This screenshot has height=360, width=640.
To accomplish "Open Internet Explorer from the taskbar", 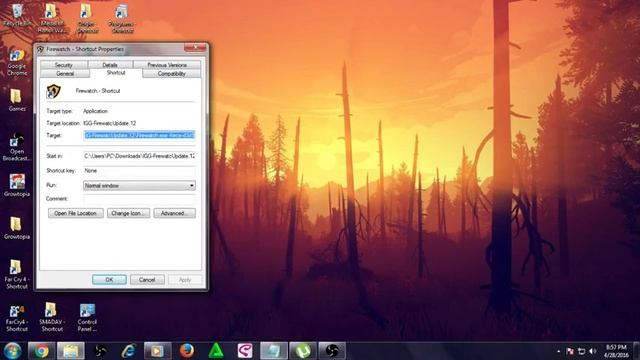I will click(x=129, y=351).
